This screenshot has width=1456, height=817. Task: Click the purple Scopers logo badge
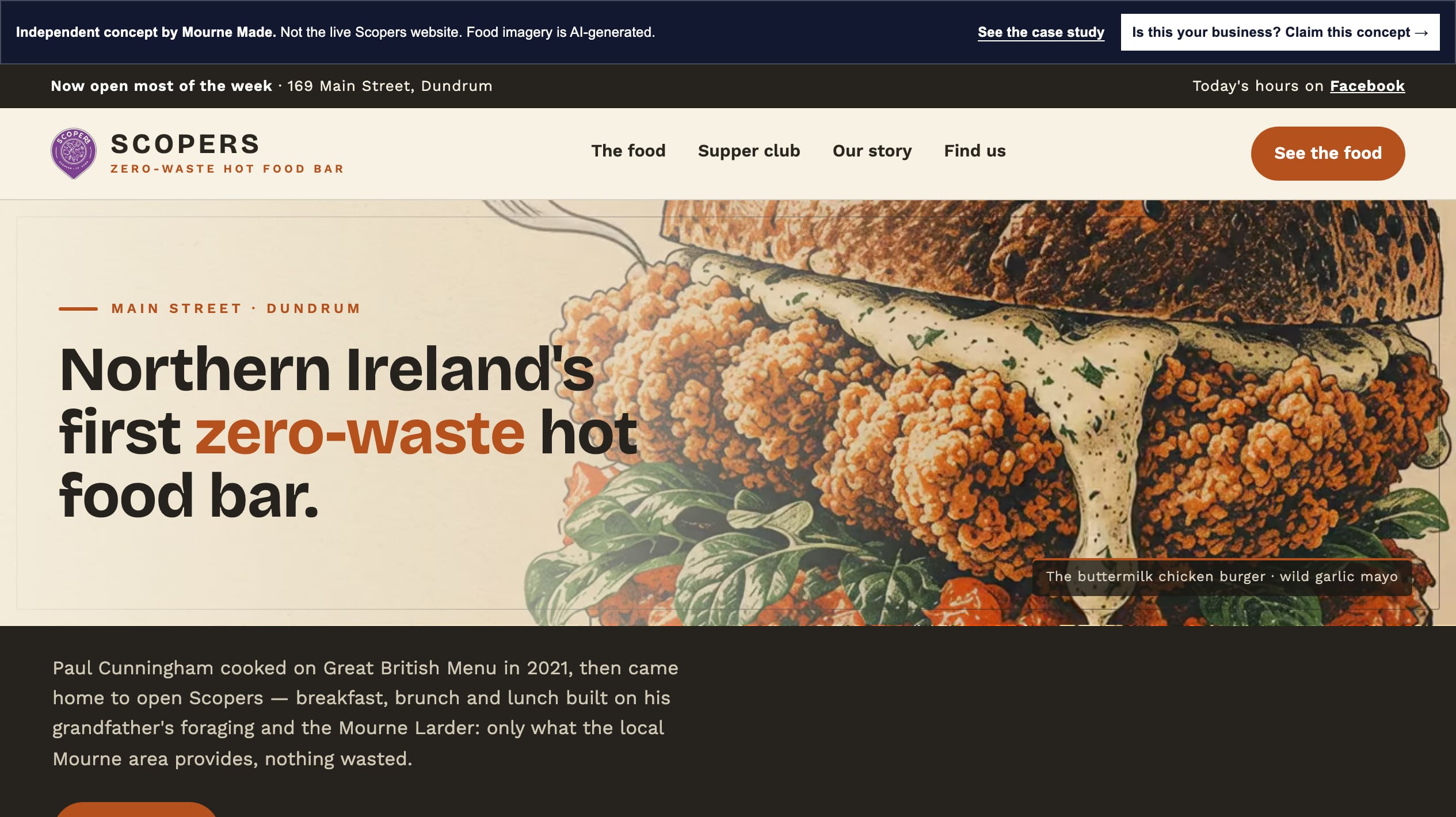pyautogui.click(x=74, y=153)
